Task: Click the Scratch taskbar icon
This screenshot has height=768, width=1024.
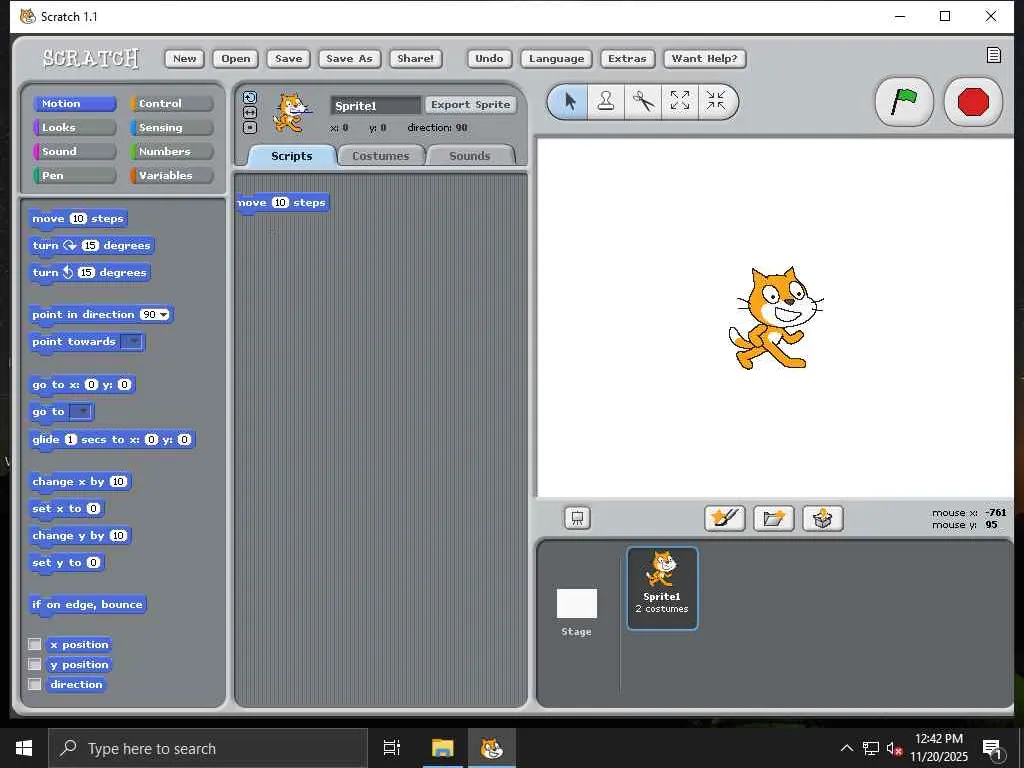Action: [492, 748]
